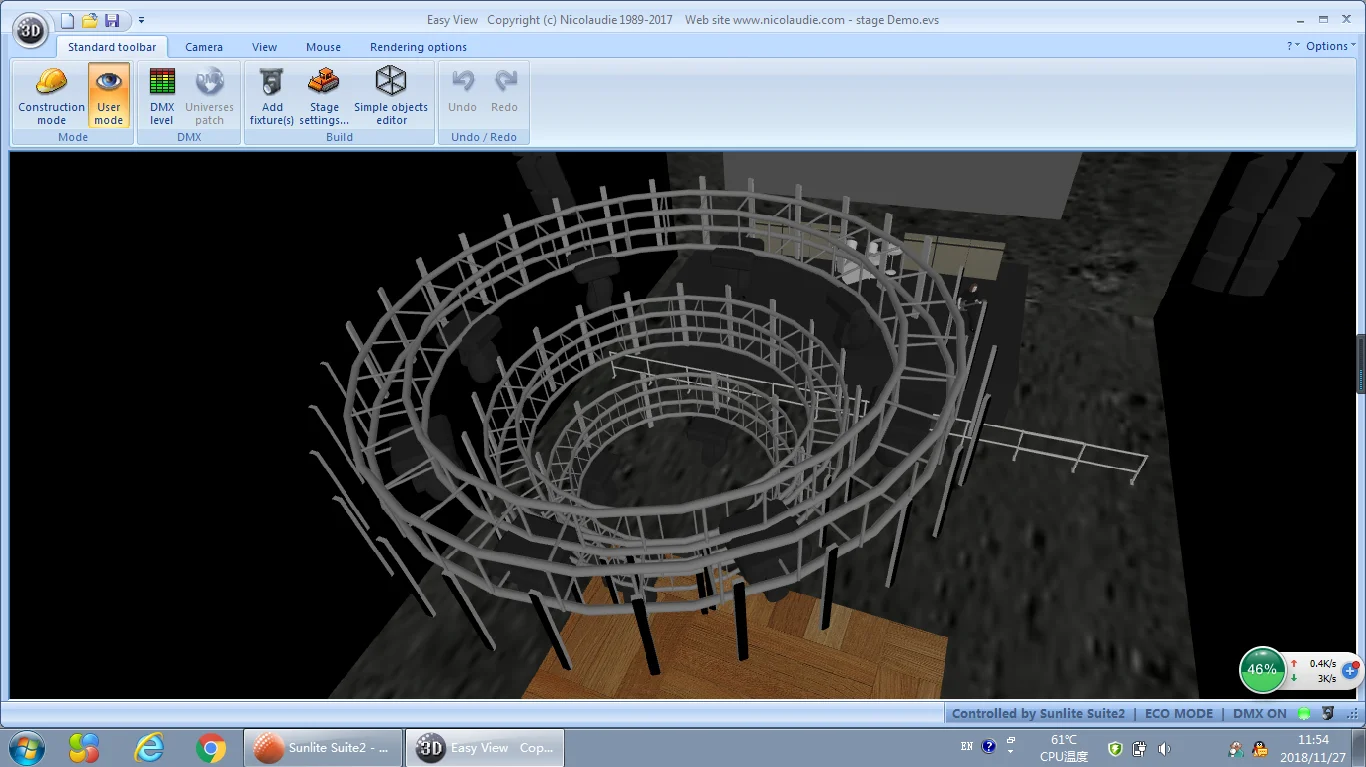Expand the quick access toolbar customize arrow
The width and height of the screenshot is (1366, 767).
(141, 21)
